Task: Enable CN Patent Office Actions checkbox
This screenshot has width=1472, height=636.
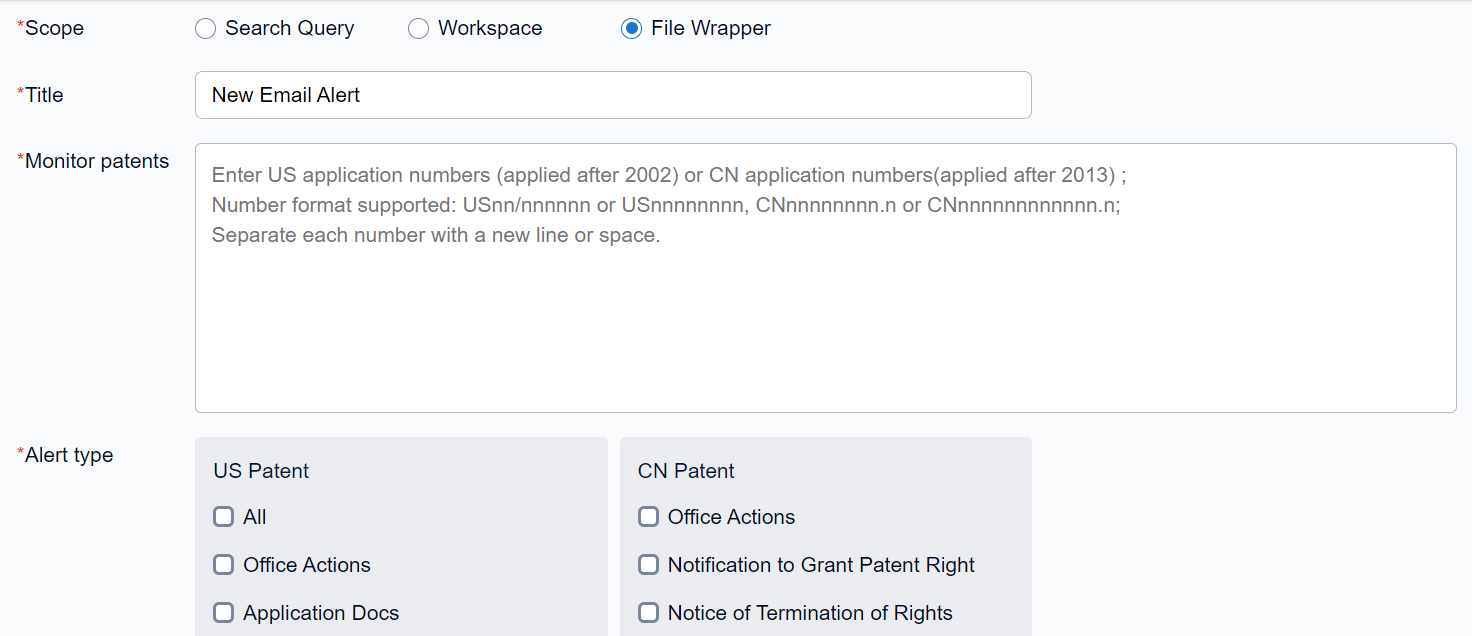Action: pos(649,517)
